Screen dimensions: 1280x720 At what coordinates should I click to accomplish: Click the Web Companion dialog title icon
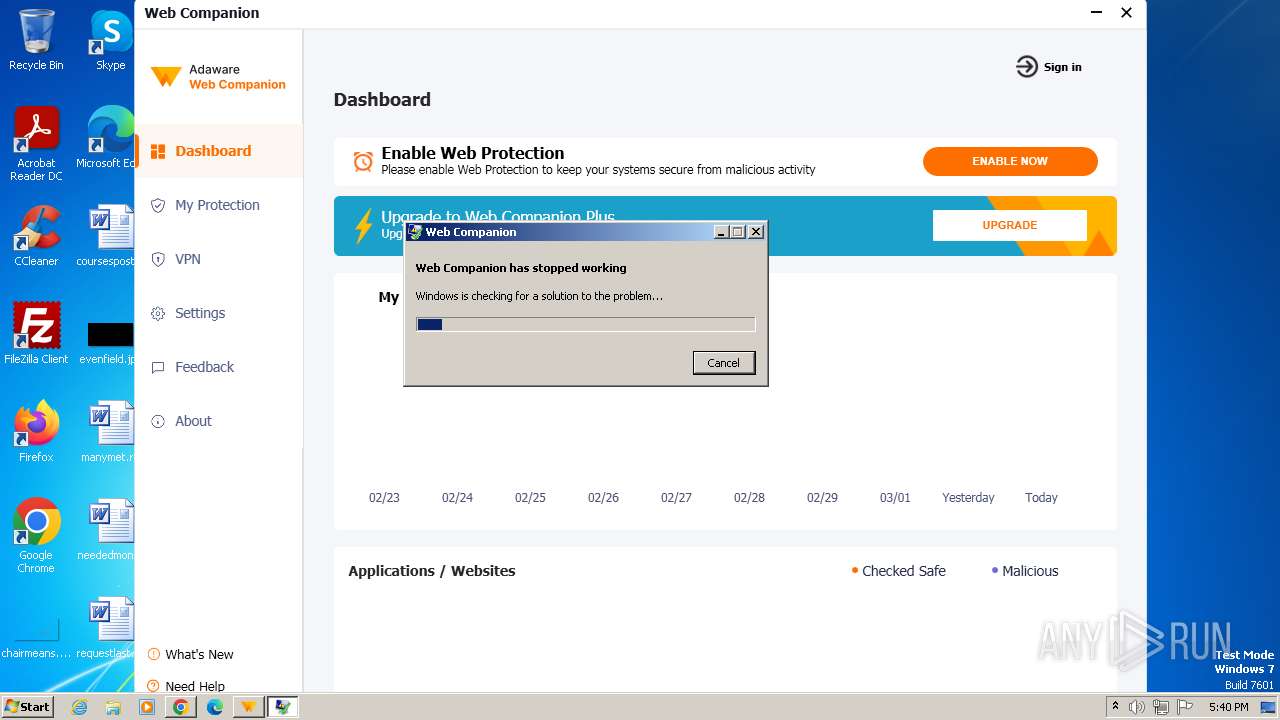[x=415, y=232]
